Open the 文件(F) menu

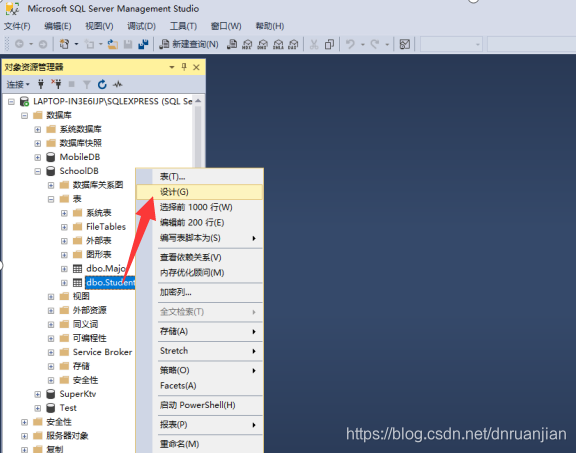[17, 26]
